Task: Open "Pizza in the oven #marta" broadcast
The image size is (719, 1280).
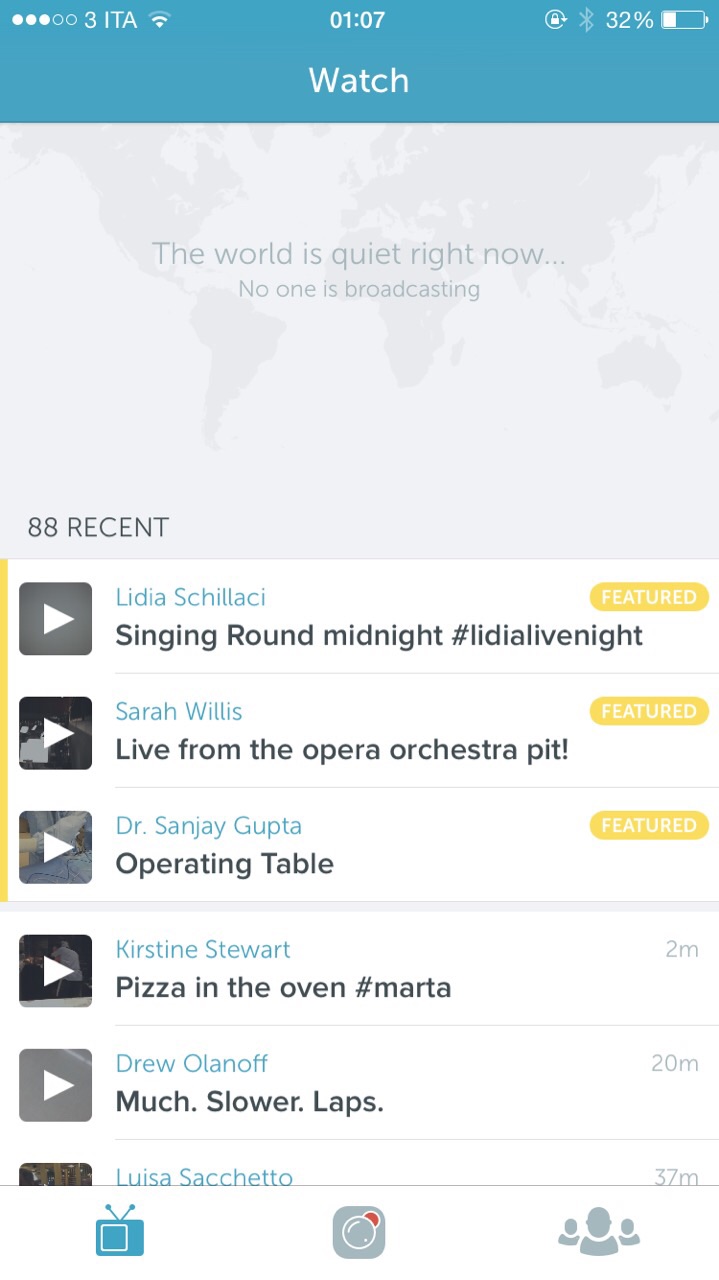Action: (283, 988)
